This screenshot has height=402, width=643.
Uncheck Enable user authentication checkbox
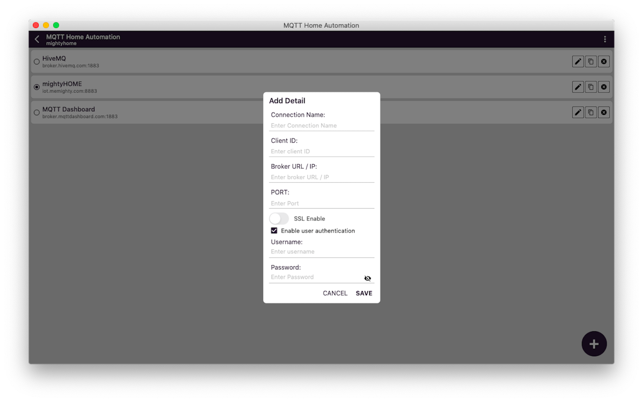(x=274, y=231)
